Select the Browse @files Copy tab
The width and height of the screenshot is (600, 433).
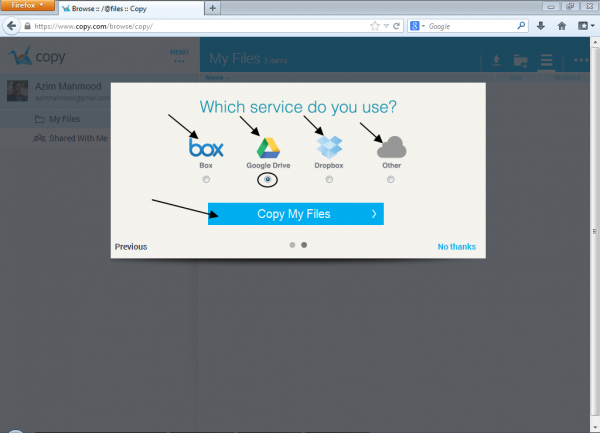pyautogui.click(x=131, y=8)
